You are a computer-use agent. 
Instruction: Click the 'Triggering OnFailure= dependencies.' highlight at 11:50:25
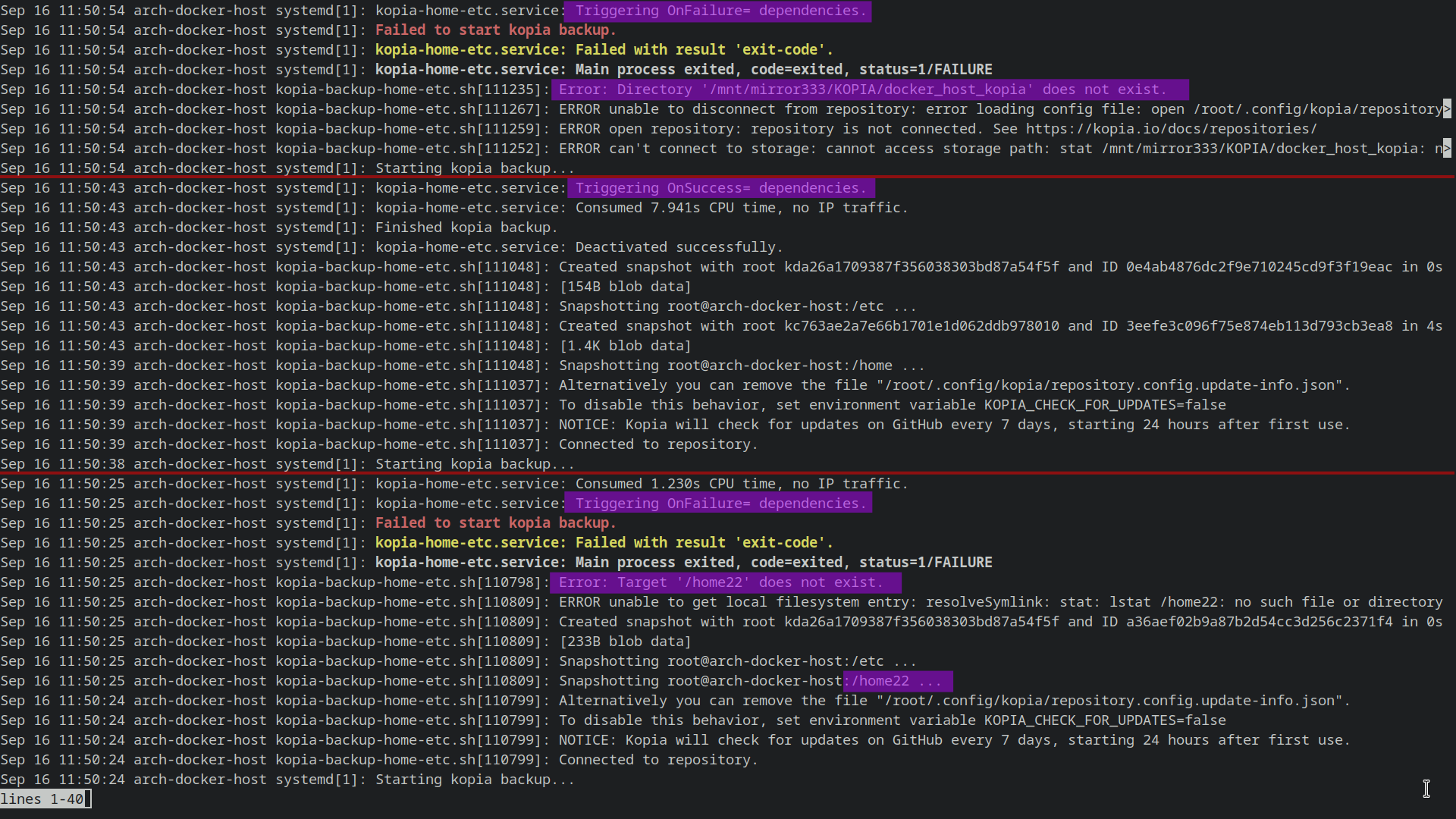click(x=719, y=504)
